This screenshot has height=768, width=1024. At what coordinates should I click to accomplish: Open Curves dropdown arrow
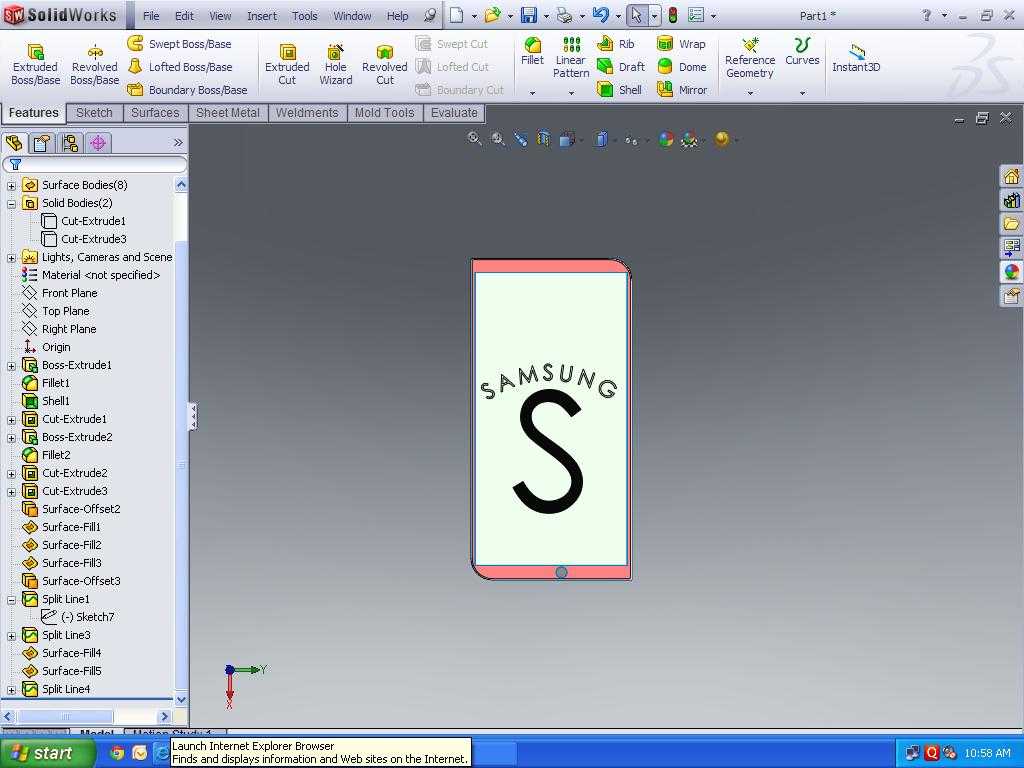tap(802, 93)
